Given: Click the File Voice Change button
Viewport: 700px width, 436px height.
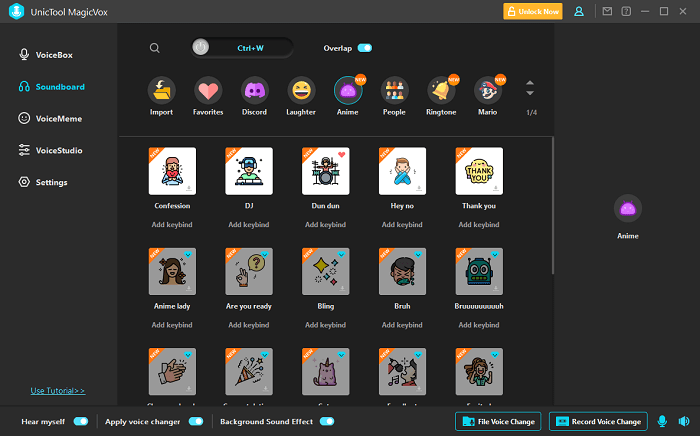Looking at the screenshot, I should click(498, 421).
